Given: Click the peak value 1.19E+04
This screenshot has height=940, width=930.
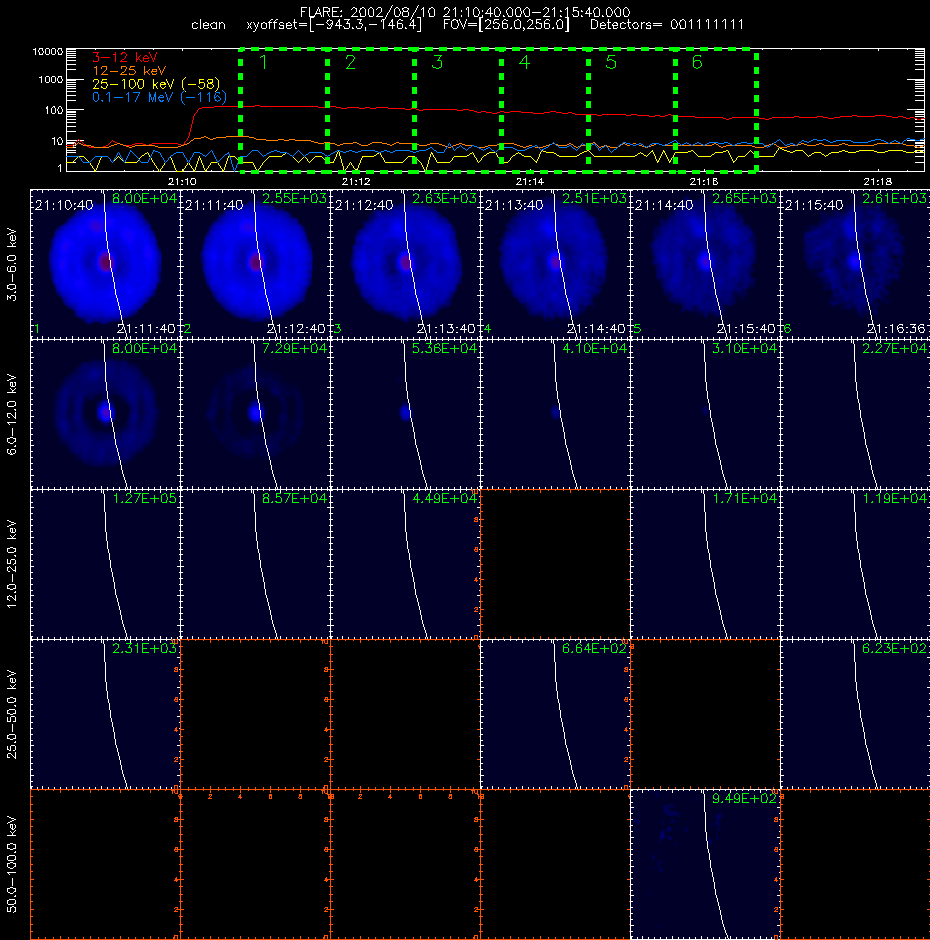Looking at the screenshot, I should [x=894, y=498].
